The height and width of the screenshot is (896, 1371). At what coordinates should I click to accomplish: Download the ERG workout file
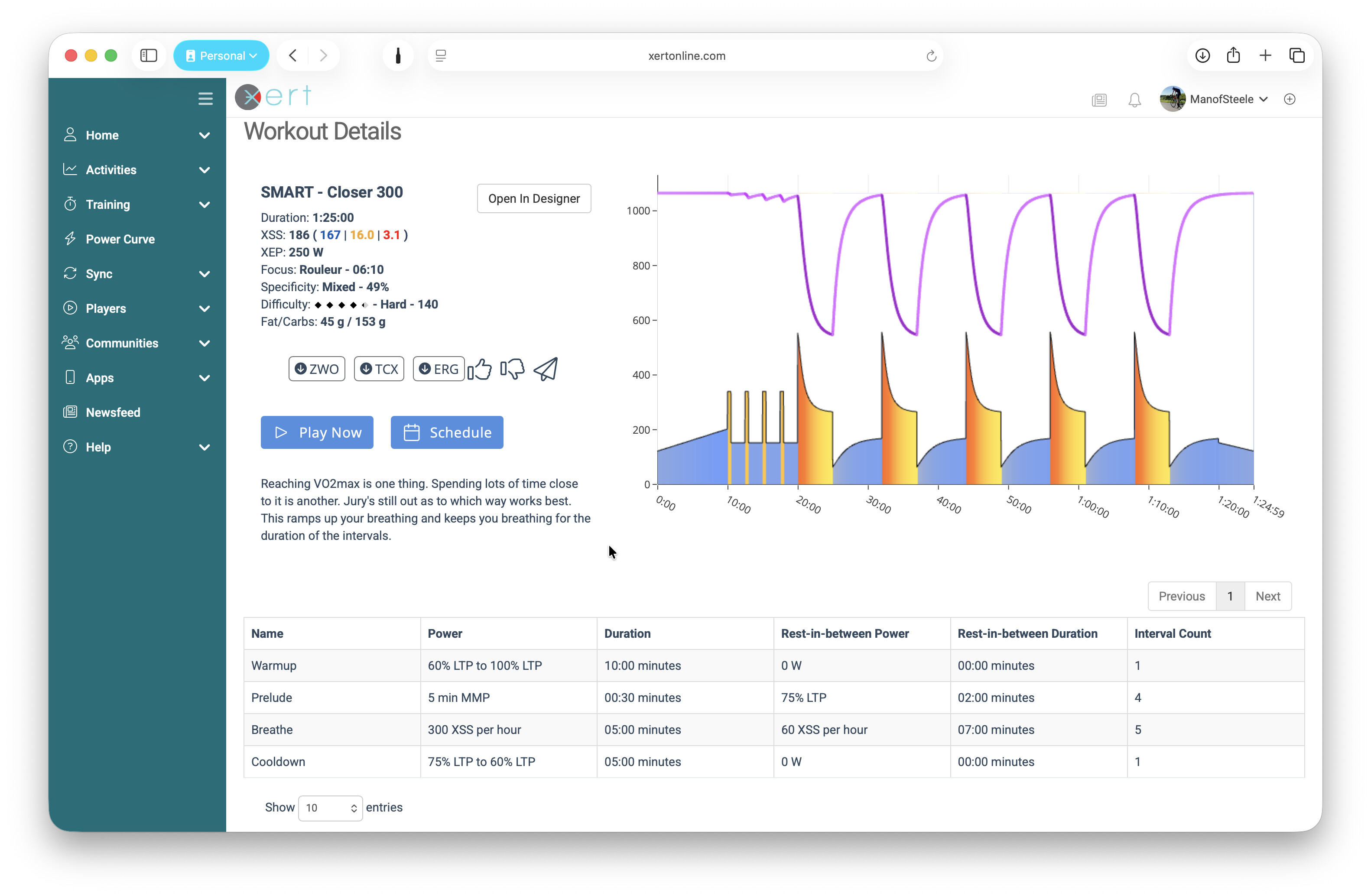439,369
